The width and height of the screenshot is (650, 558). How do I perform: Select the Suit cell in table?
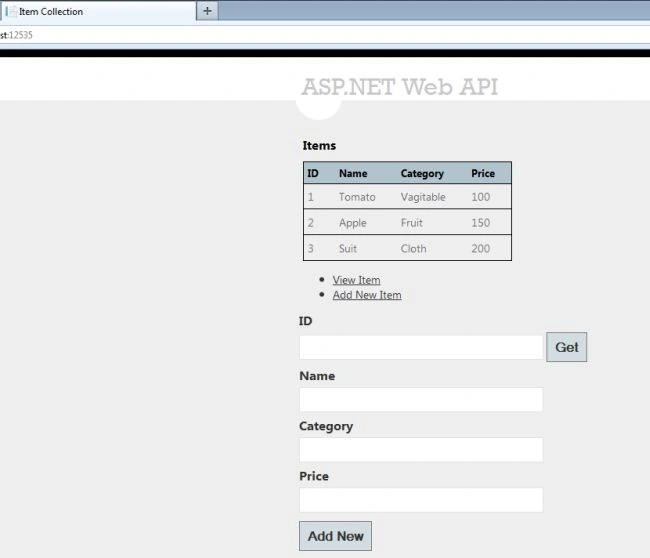[x=348, y=248]
